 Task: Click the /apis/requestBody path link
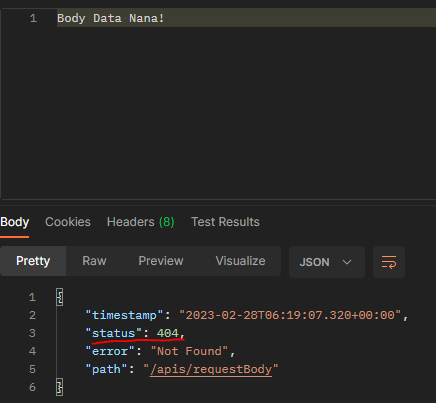coord(211,369)
